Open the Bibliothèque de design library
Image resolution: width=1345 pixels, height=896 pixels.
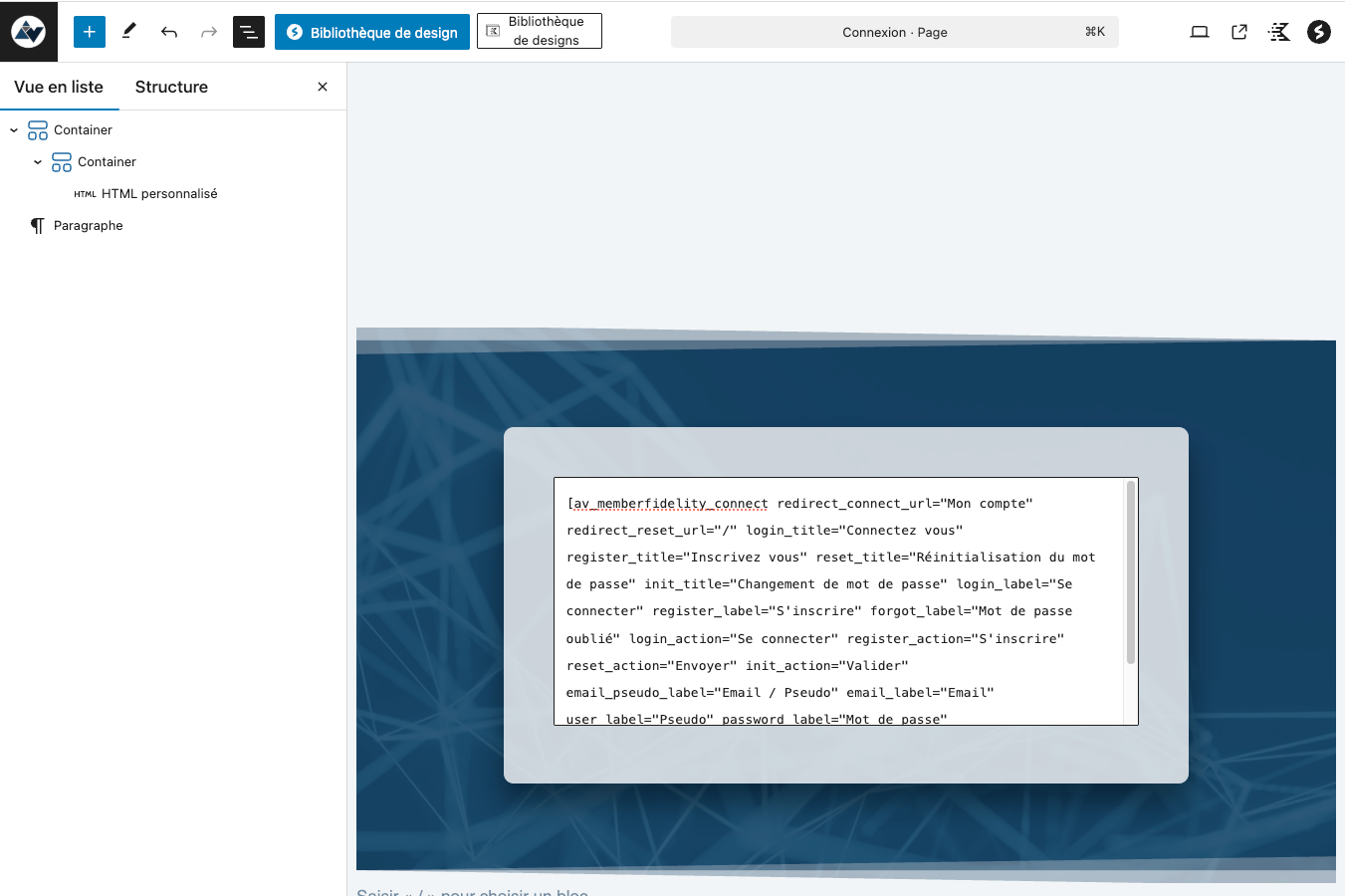coord(371,31)
